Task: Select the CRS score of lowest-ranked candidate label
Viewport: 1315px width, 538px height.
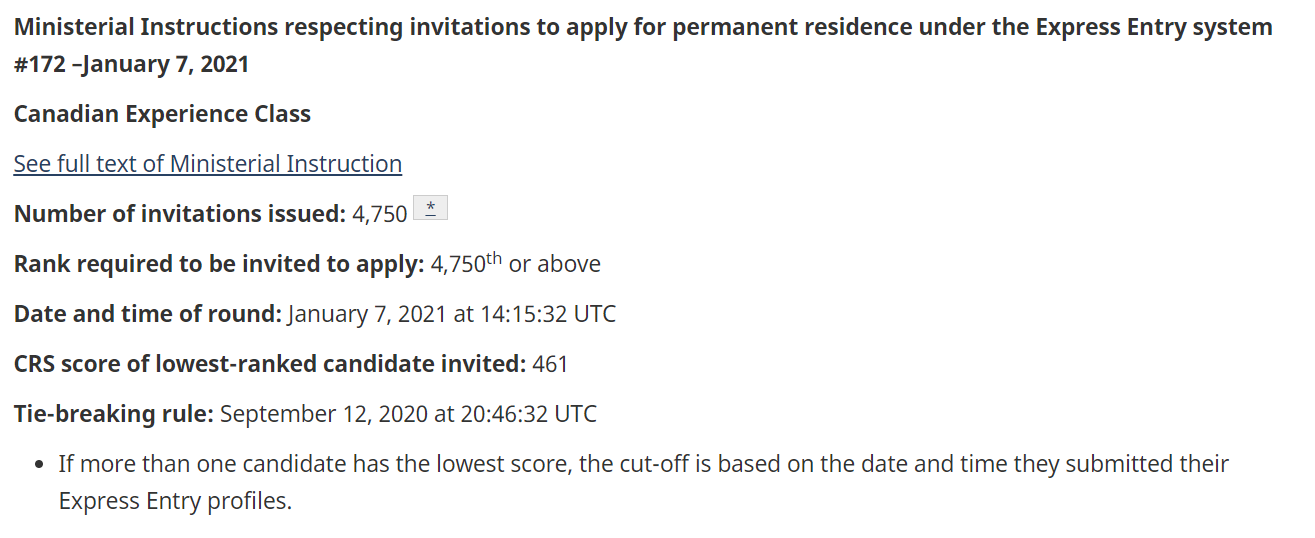Action: click(270, 364)
